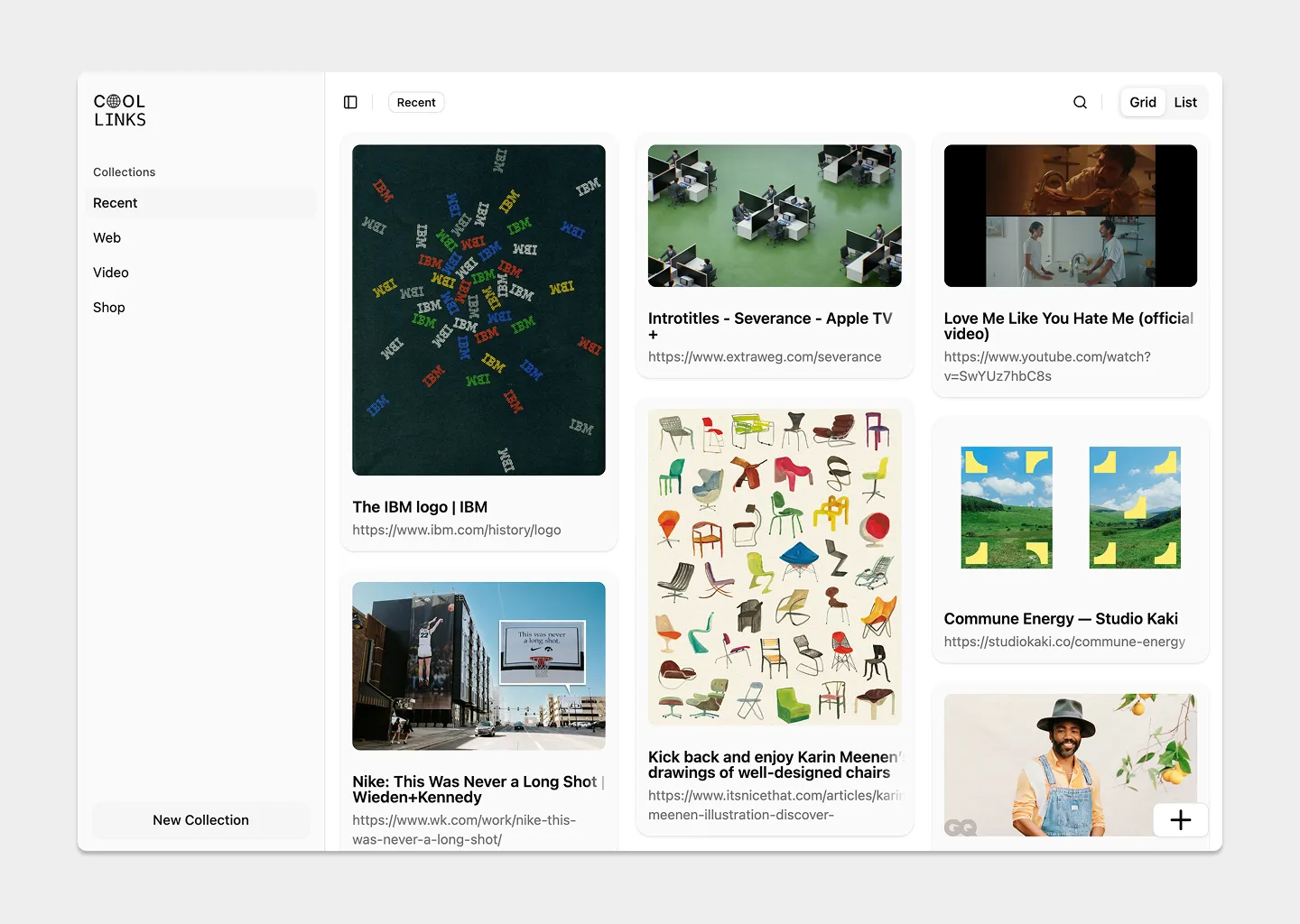Viewport: 1300px width, 924px height.
Task: Open search with magnifier icon
Action: click(x=1080, y=103)
